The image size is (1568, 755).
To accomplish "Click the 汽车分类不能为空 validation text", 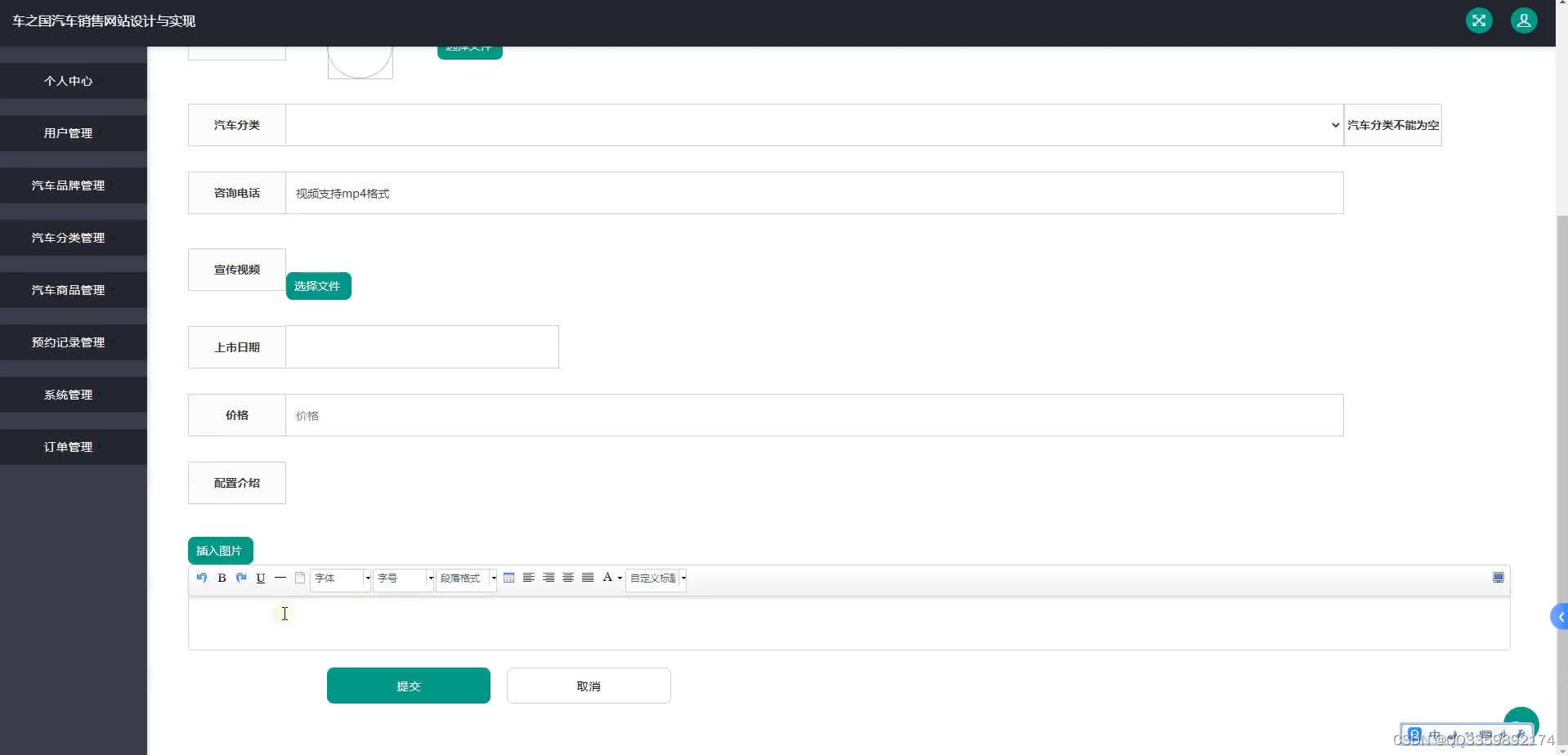I will click(x=1393, y=125).
